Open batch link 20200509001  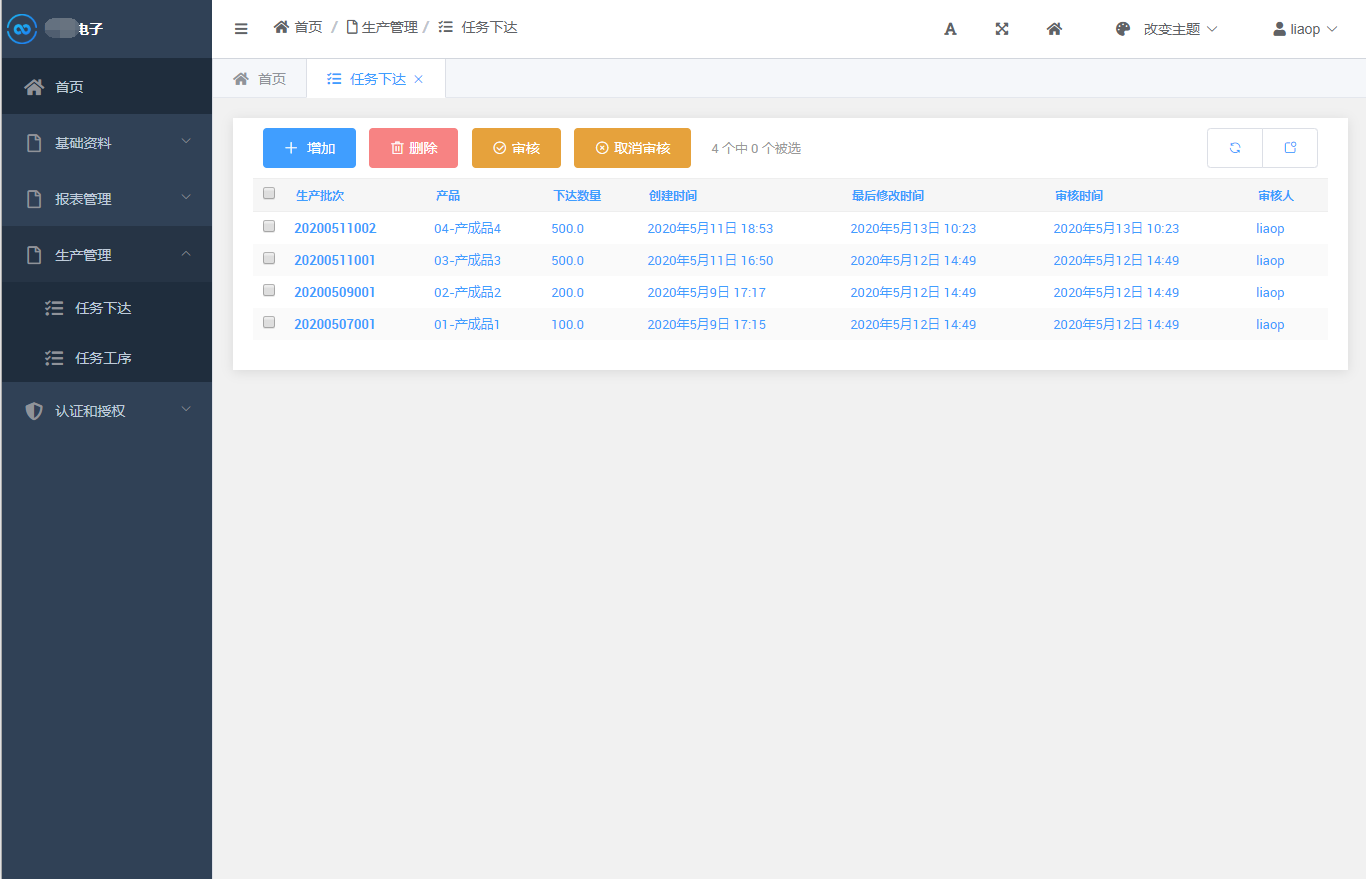(x=335, y=292)
